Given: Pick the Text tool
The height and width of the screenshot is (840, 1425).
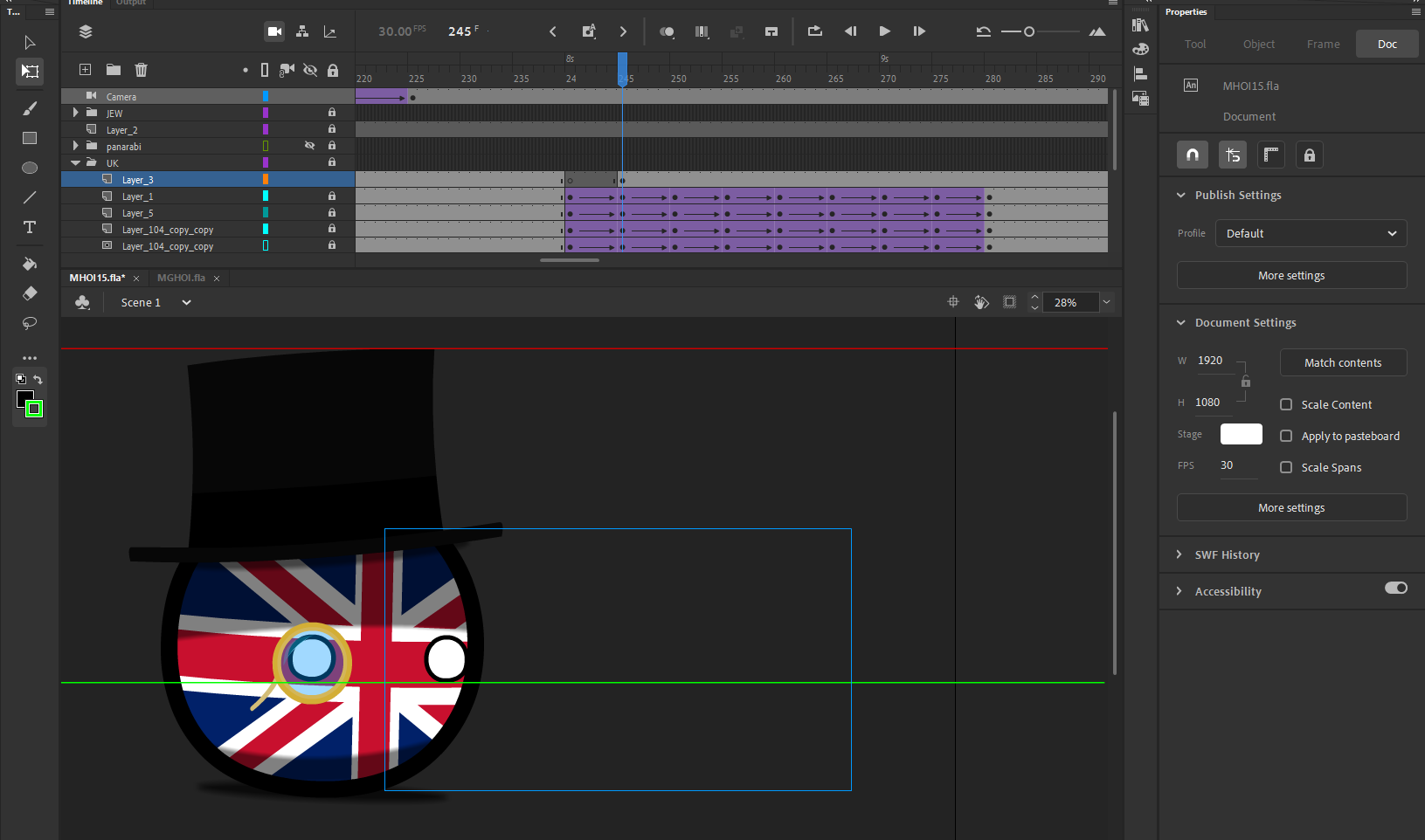Looking at the screenshot, I should (x=30, y=227).
